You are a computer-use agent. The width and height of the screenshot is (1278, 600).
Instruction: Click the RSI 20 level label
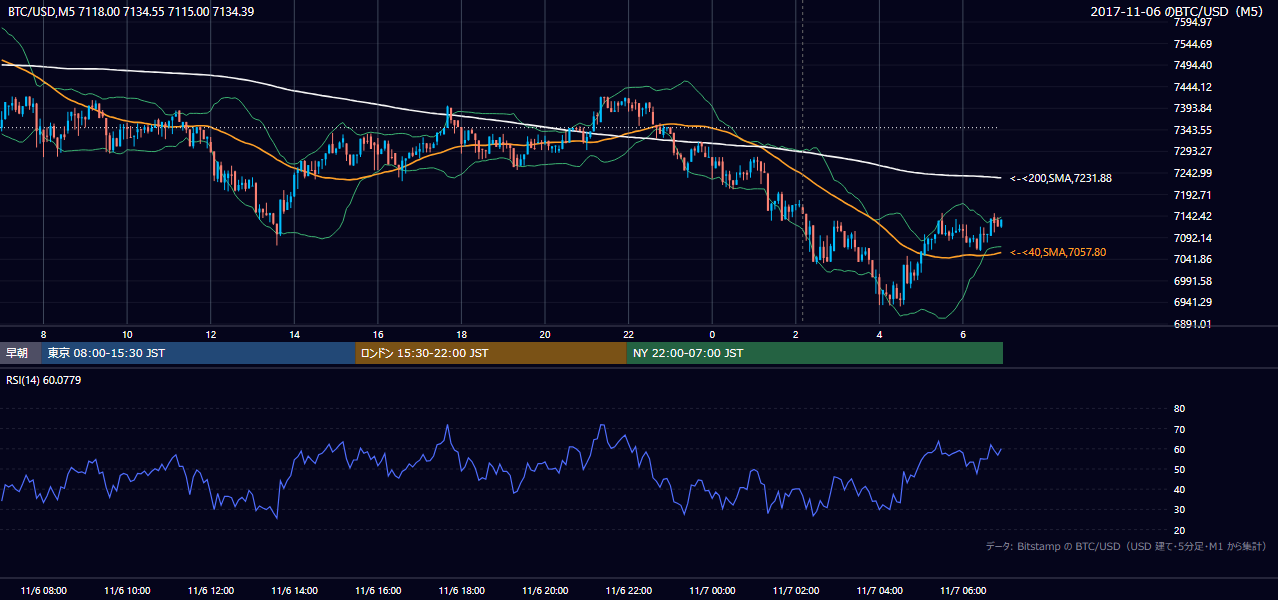1179,530
